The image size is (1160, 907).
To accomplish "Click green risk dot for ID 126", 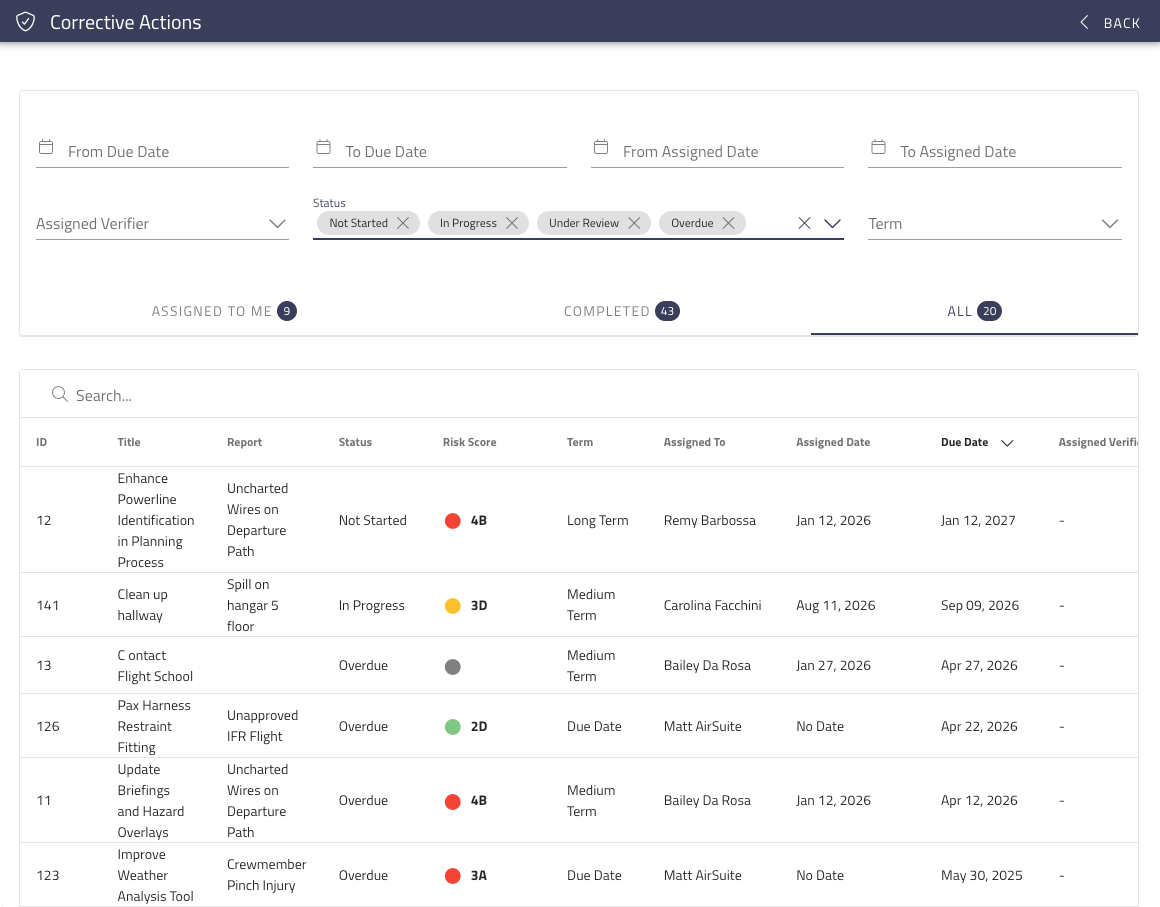I will click(453, 727).
